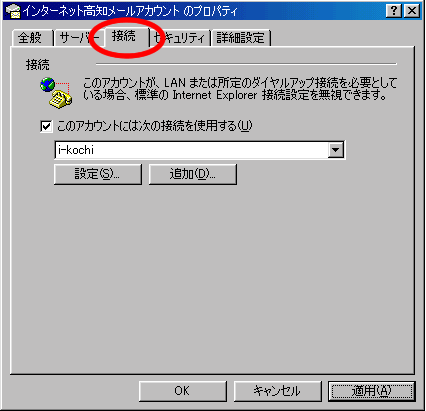Viewport: 426px width, 411px height.
Task: Click the LAN or dial-up description text
Action: [x=239, y=89]
